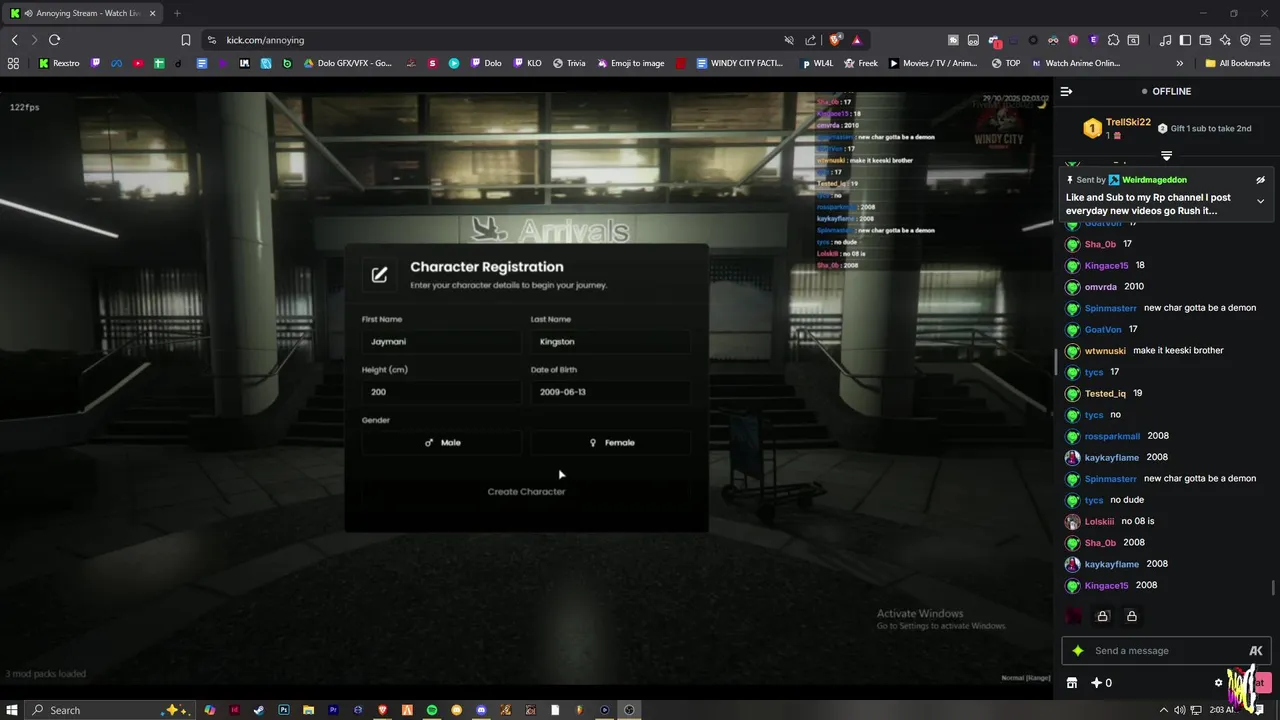The height and width of the screenshot is (720, 1280).
Task: Reload the current page
Action: pos(54,40)
